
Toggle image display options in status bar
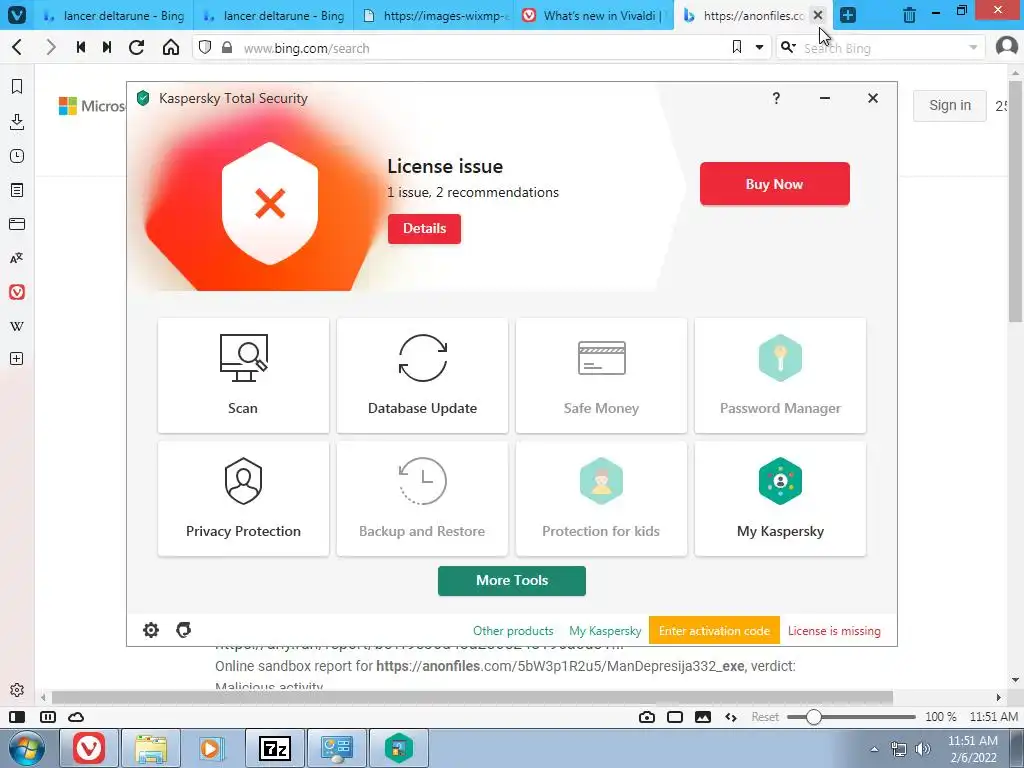coord(703,717)
